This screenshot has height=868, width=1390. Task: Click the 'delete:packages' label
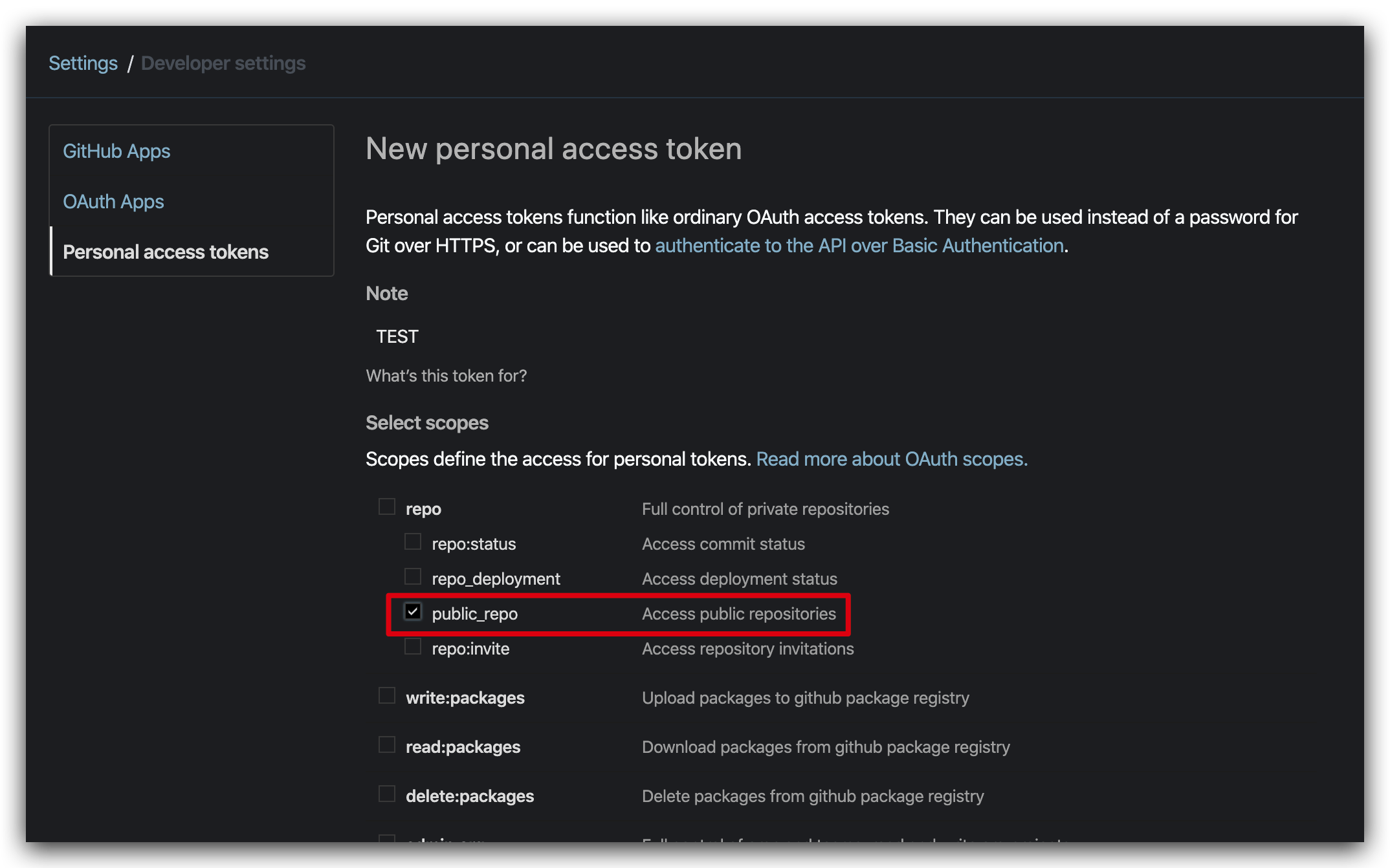(x=470, y=796)
